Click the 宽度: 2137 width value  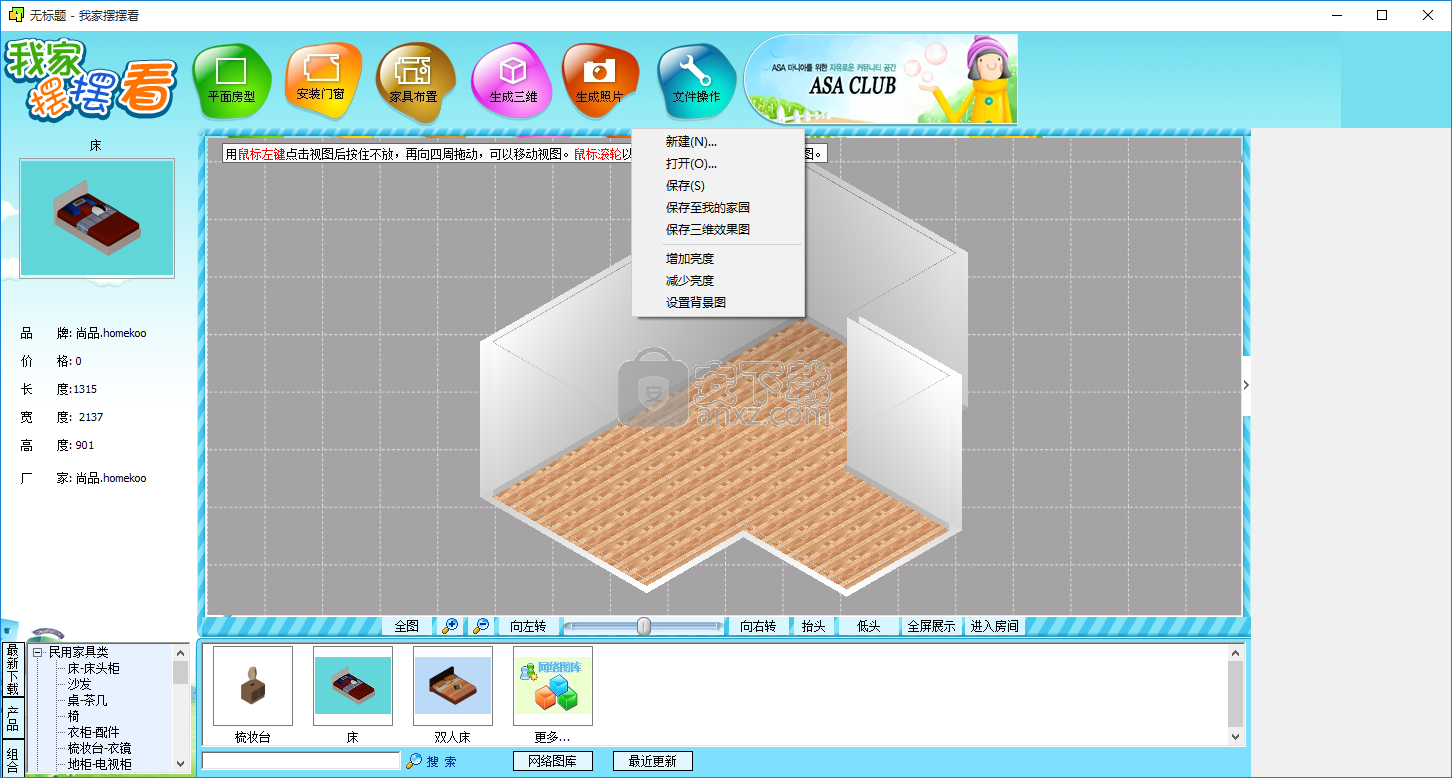coord(62,417)
